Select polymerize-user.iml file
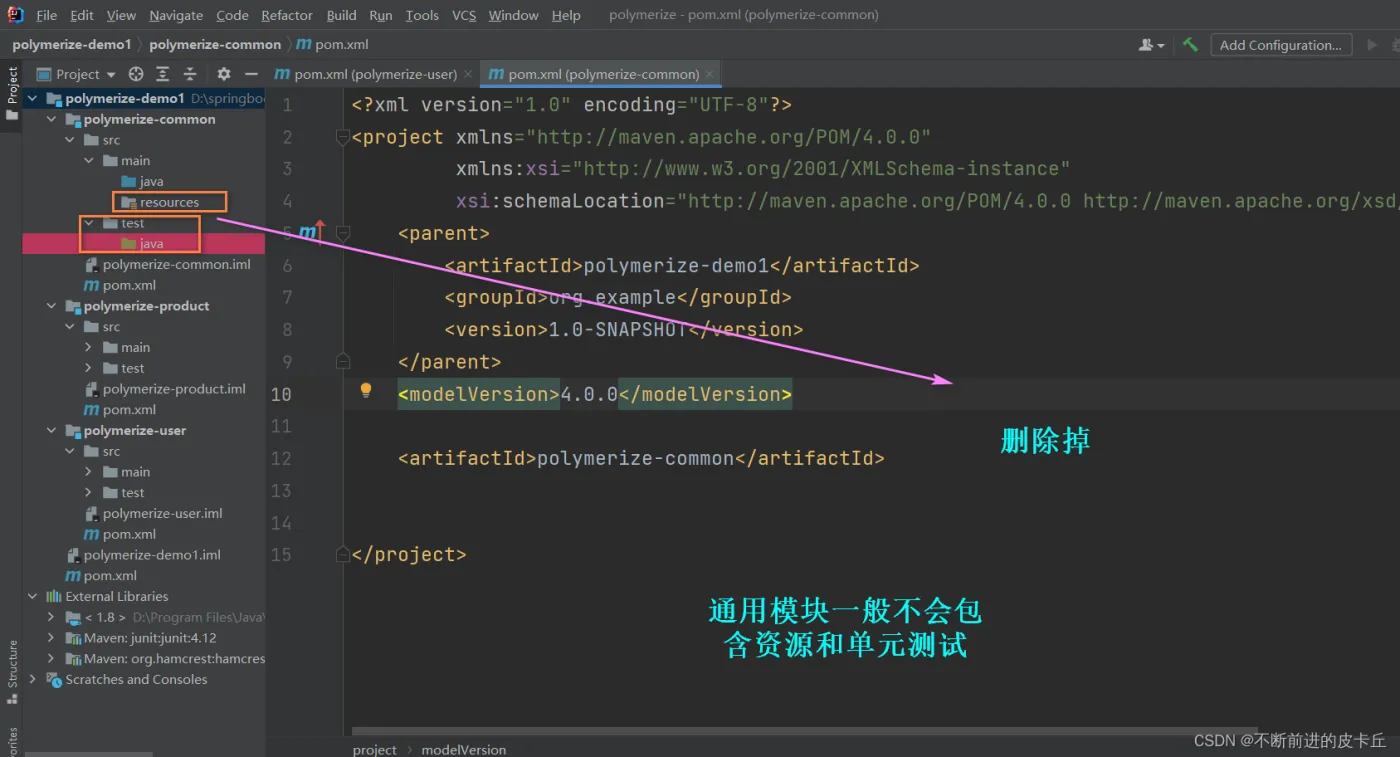This screenshot has width=1400, height=757. click(153, 513)
